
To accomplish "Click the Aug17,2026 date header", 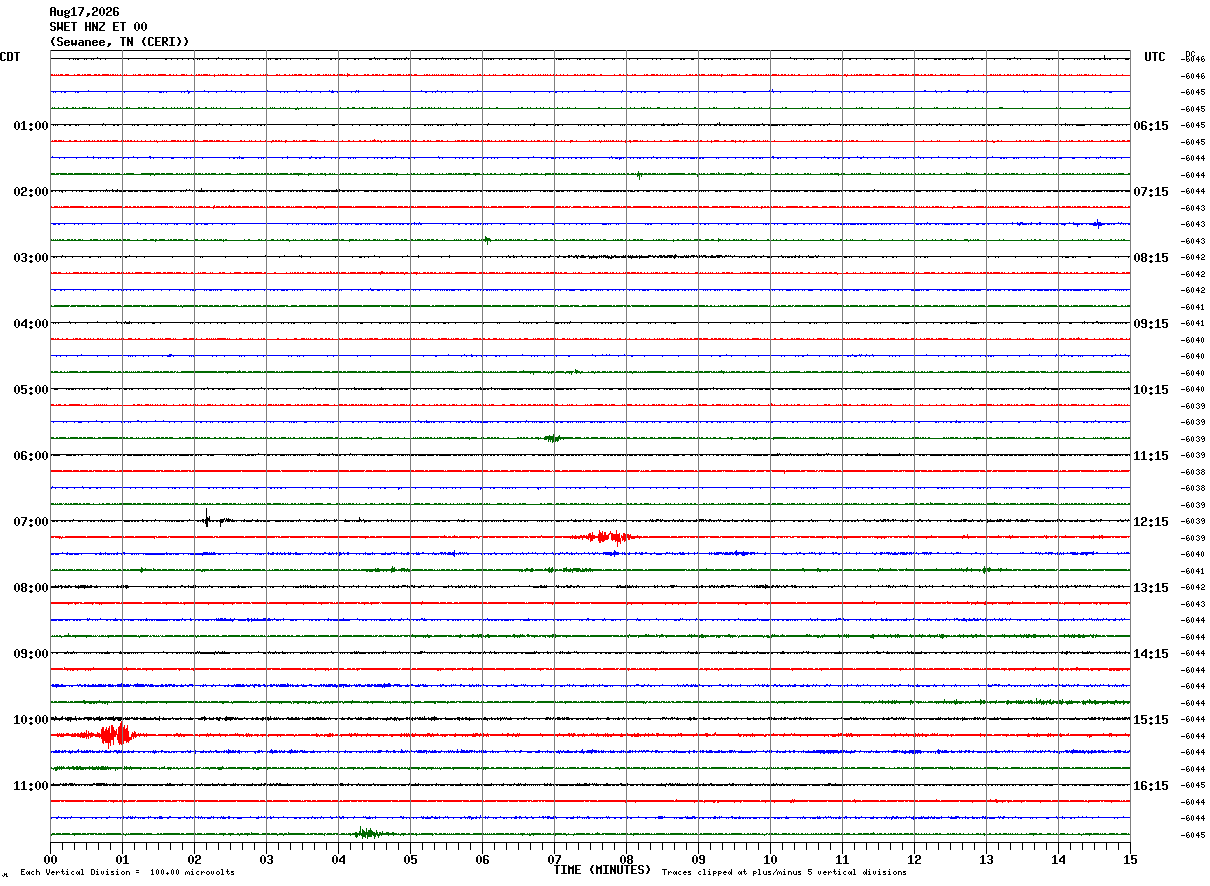I will 84,12.
